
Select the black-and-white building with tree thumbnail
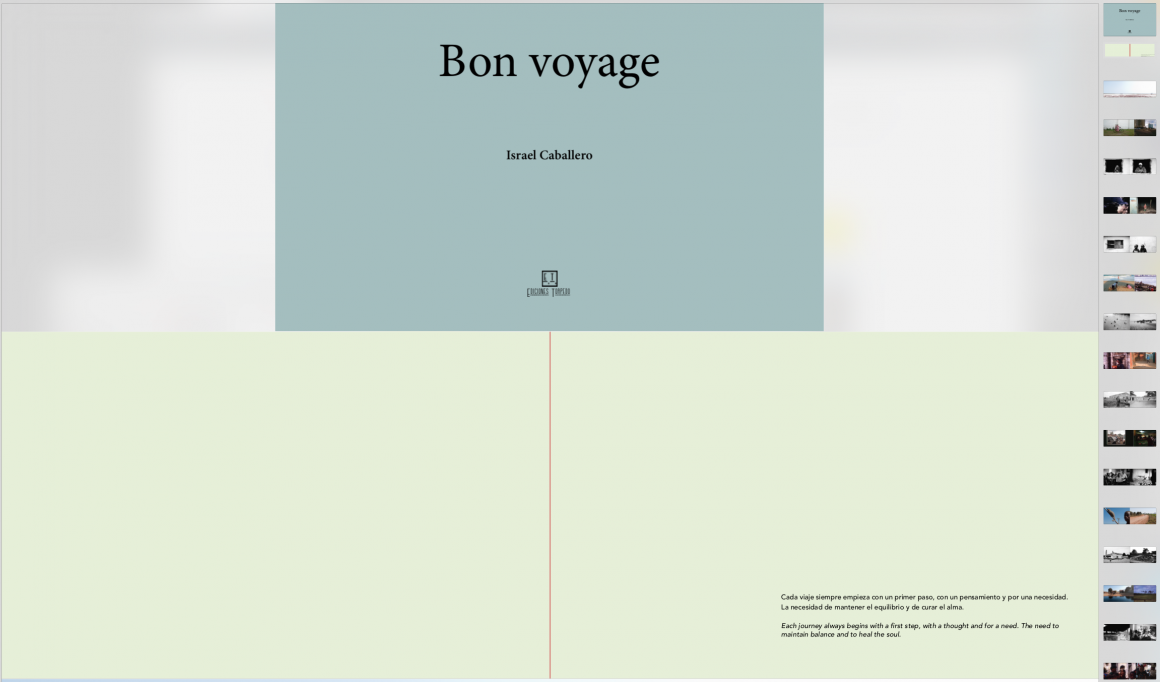1129,399
